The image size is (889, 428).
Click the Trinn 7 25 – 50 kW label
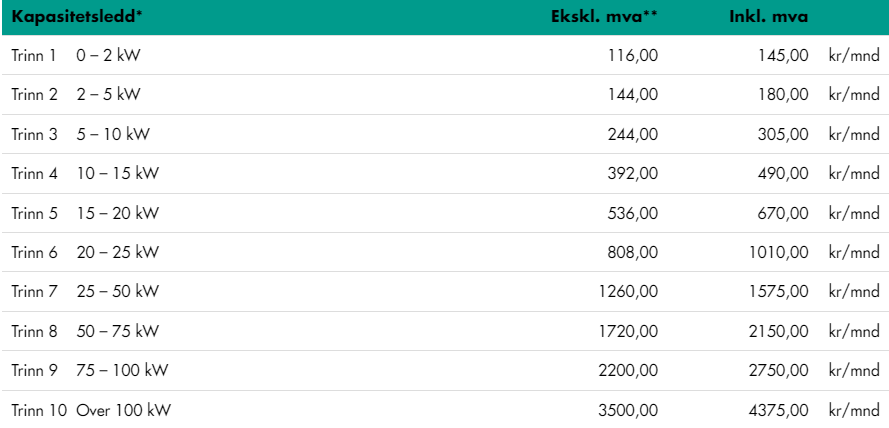[85, 292]
